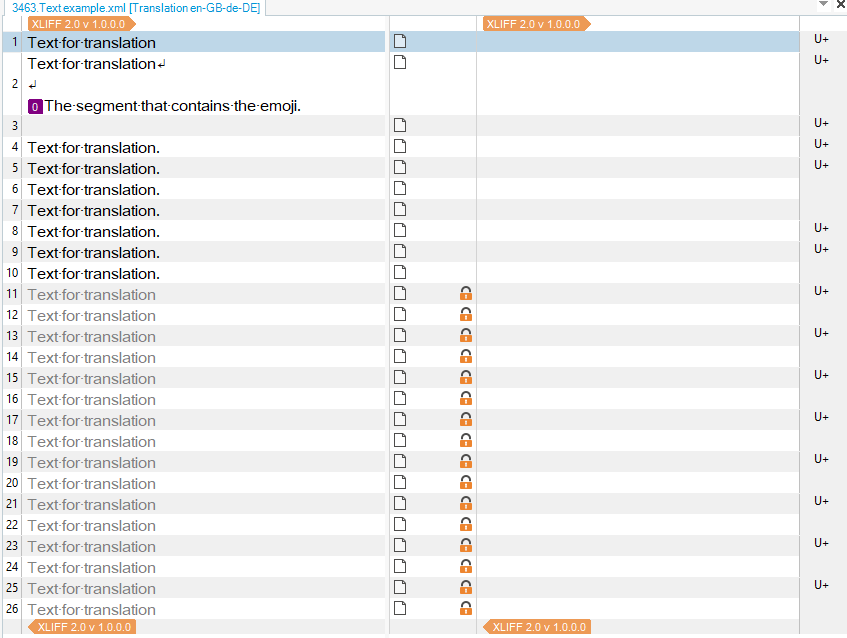Click the status page icon in row 9

click(400, 252)
